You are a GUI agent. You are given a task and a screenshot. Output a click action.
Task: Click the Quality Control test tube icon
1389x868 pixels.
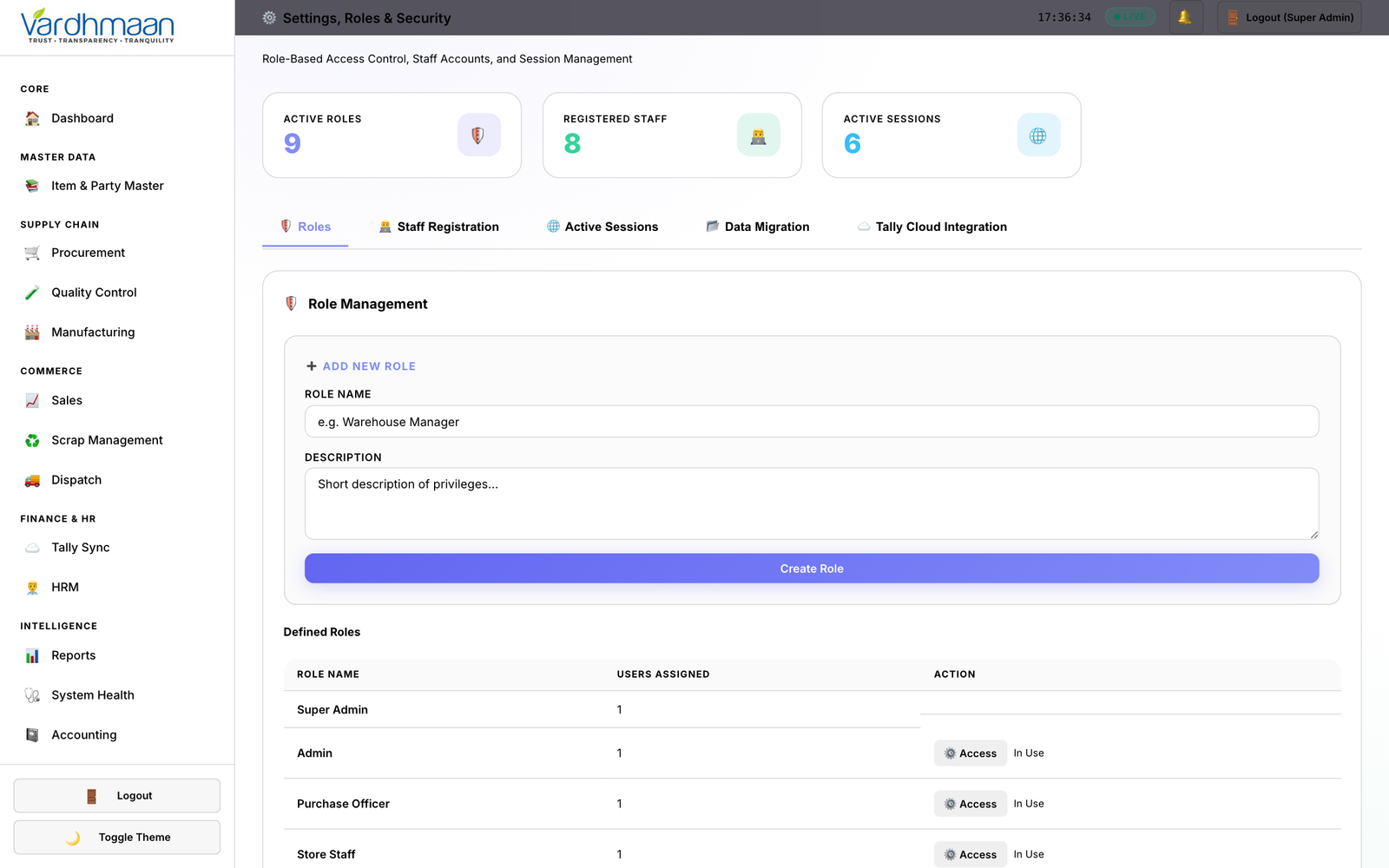(32, 293)
